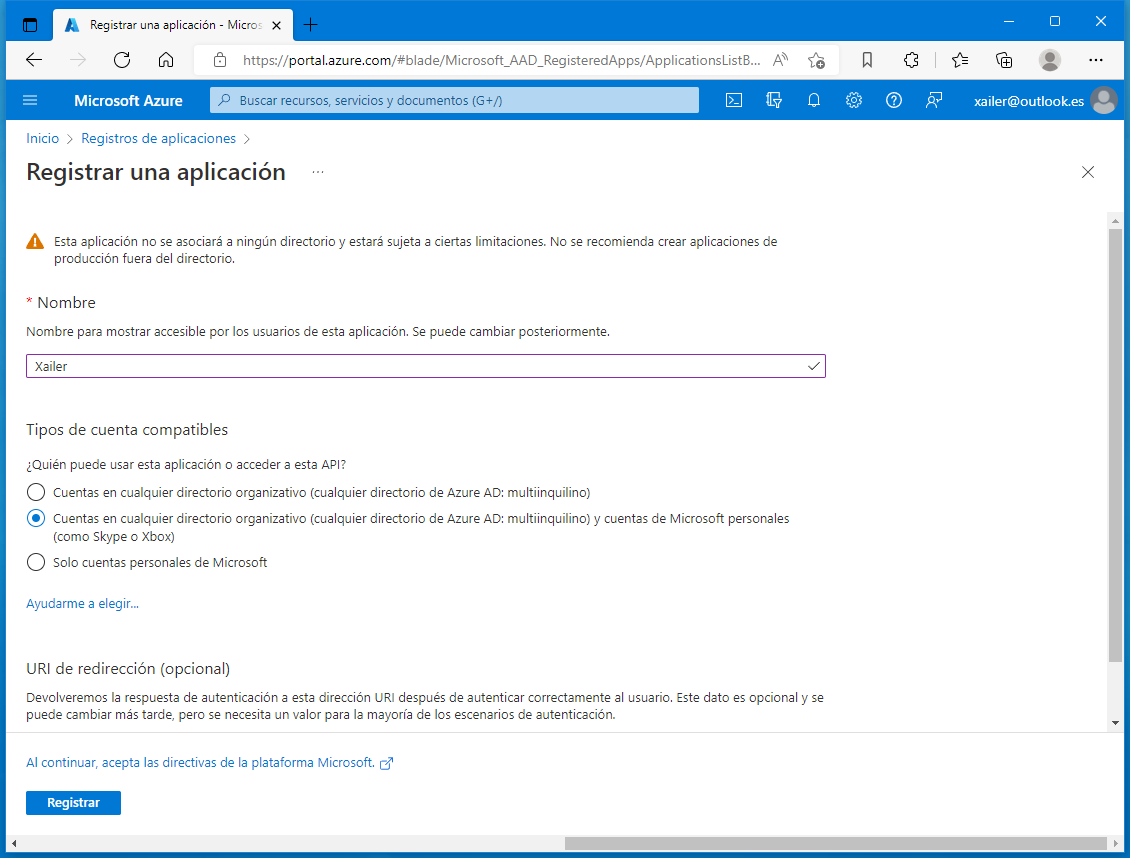Open the browser collections icon
This screenshot has height=858, width=1130.
click(1004, 60)
